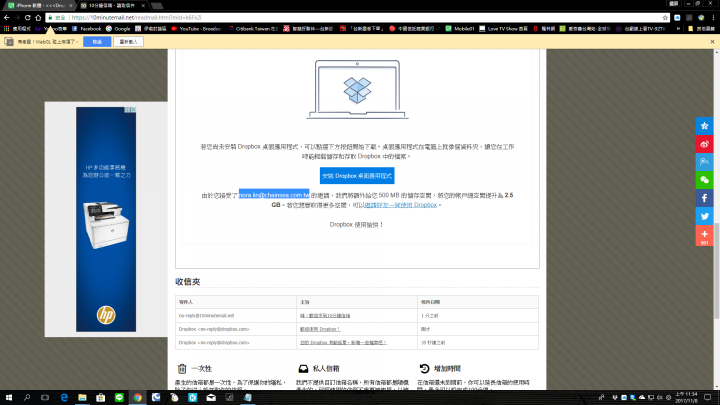Viewport: 720px width, 405px height.
Task: Open the Windows Action Center
Action: [708, 398]
